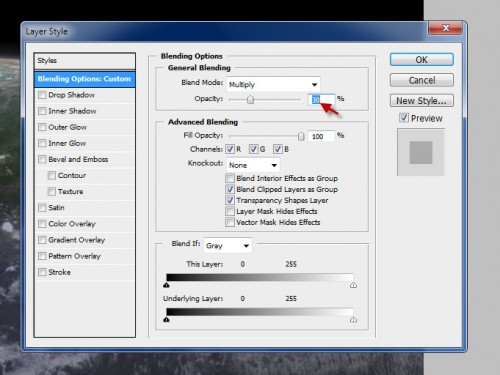
Task: Turn on Gradient Overlay checkbox
Action: pyautogui.click(x=42, y=240)
